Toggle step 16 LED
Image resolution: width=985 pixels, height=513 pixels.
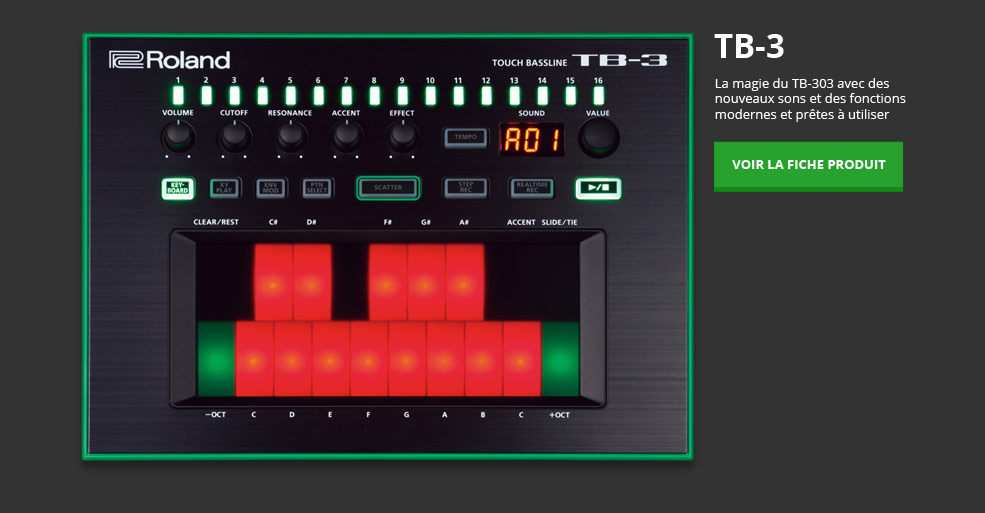click(599, 95)
